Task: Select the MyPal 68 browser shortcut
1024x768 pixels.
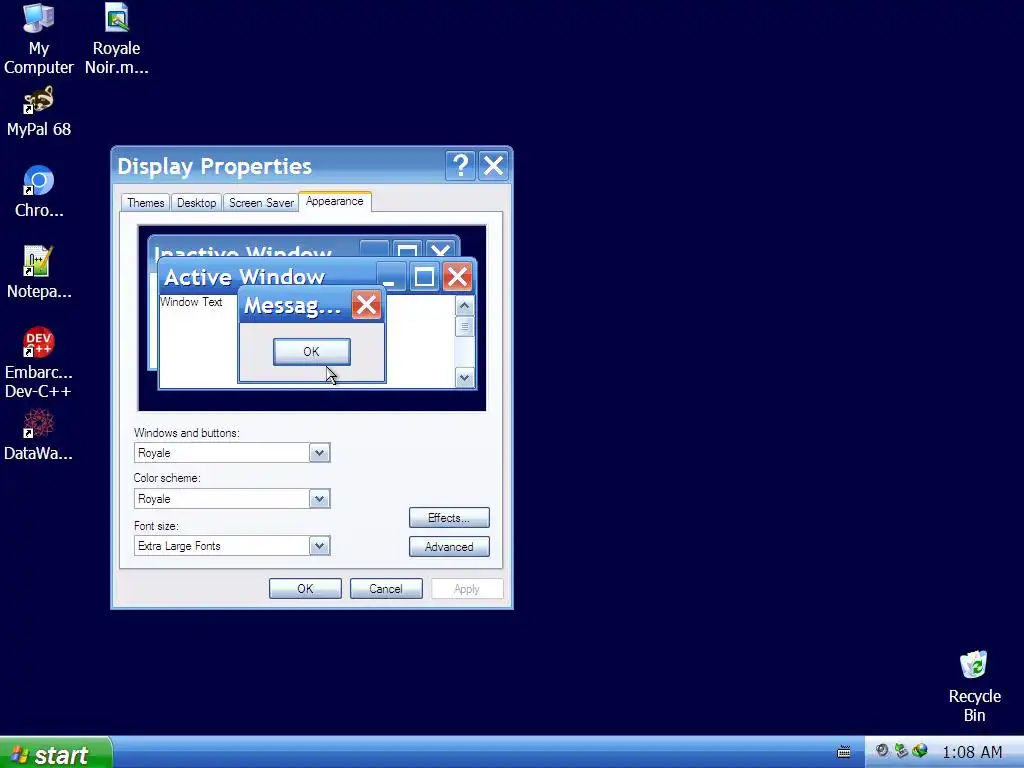Action: click(39, 111)
